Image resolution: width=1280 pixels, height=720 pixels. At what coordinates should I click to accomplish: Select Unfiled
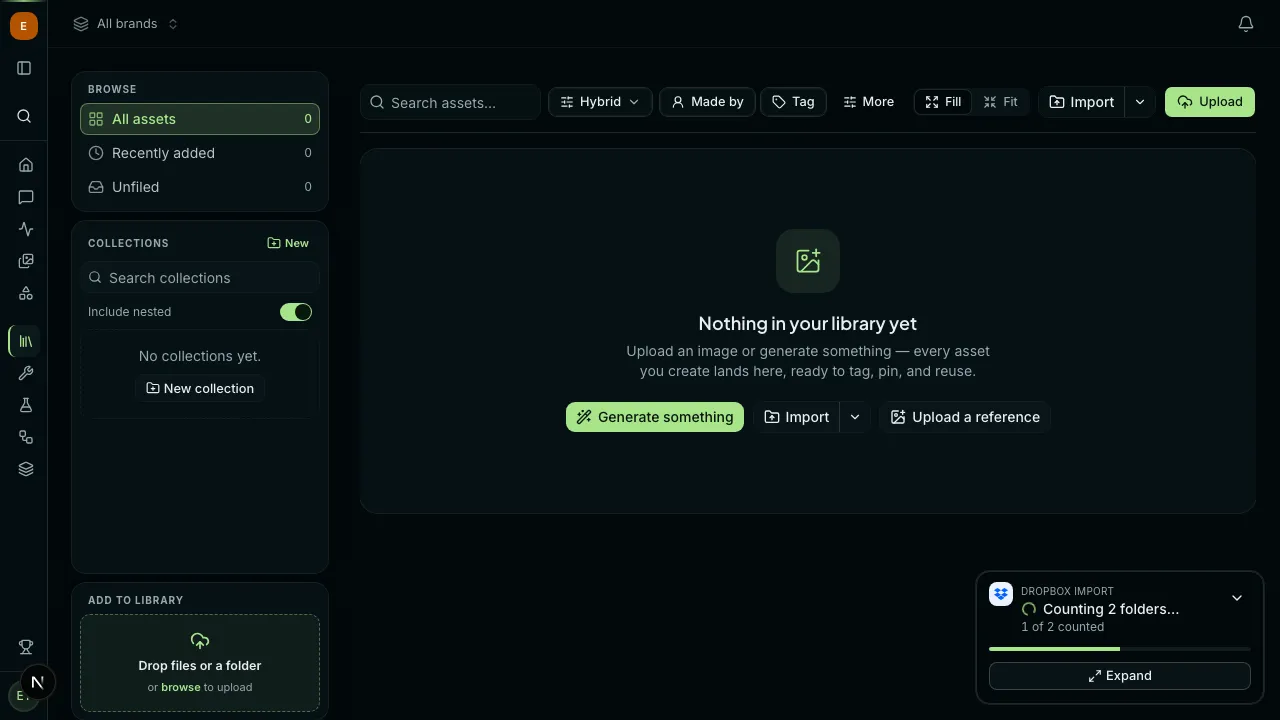(x=200, y=187)
